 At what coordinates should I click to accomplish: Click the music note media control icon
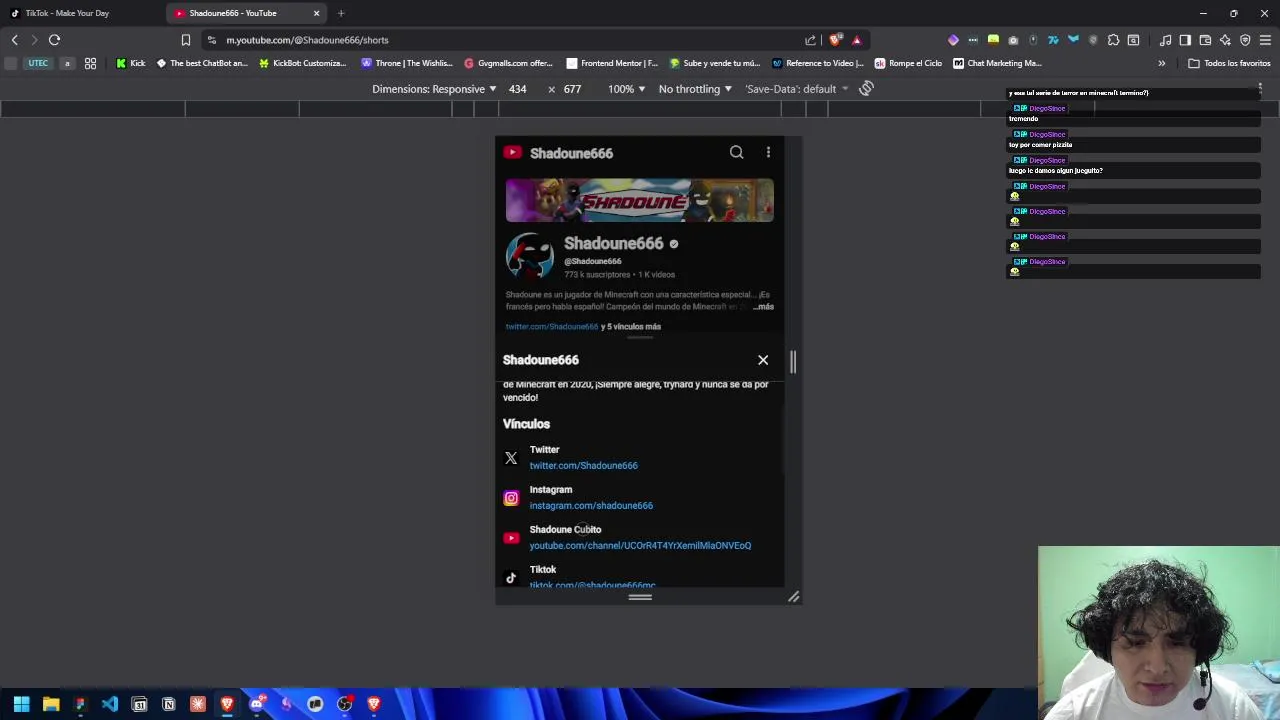1165,40
